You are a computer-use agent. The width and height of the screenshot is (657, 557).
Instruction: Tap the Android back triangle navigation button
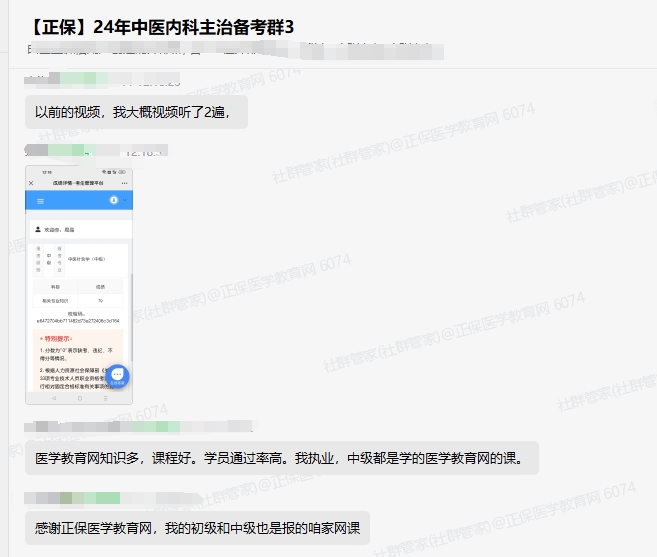pos(55,398)
